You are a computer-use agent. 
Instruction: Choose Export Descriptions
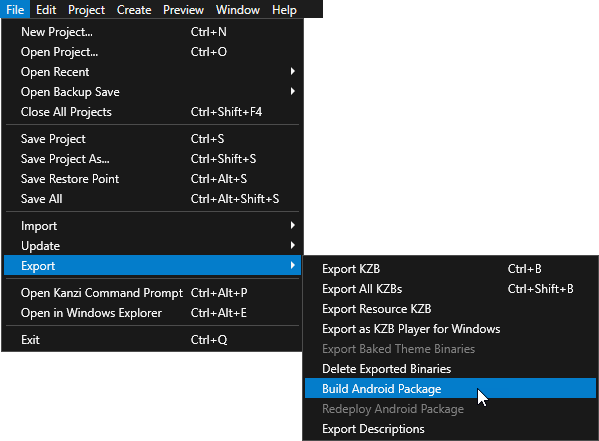coord(450,429)
